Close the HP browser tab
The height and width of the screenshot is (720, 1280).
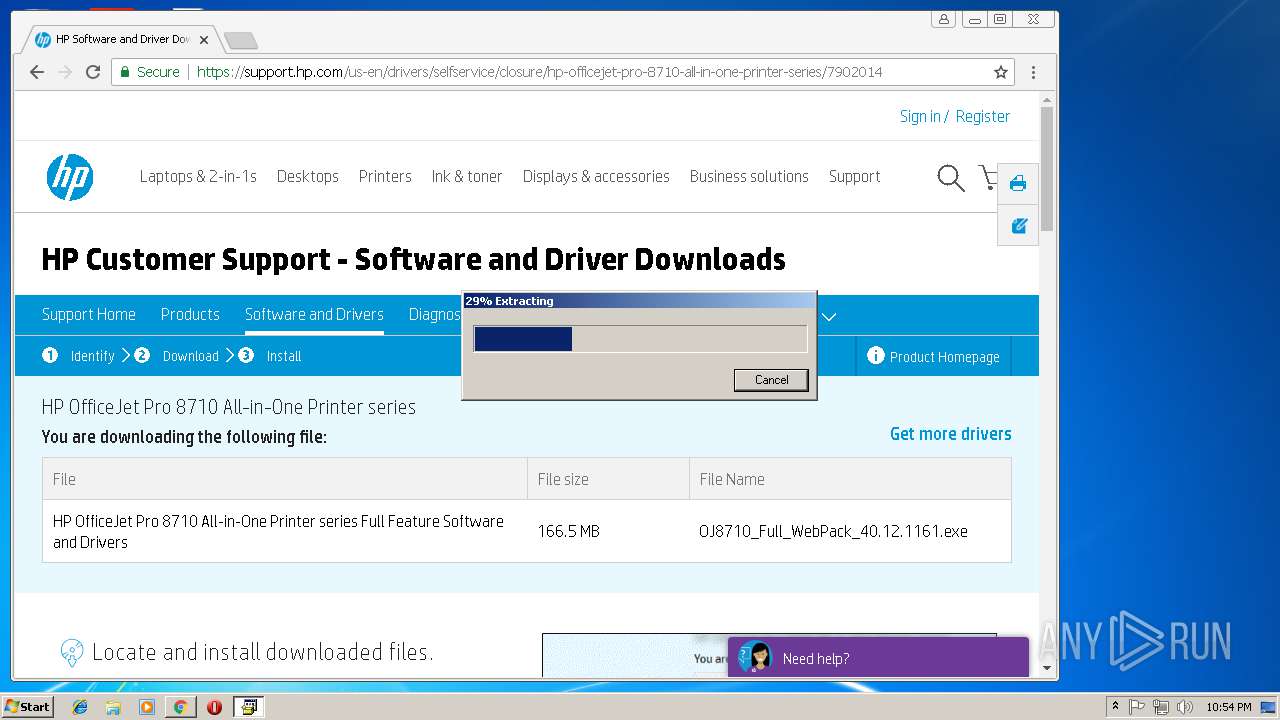[x=204, y=40]
